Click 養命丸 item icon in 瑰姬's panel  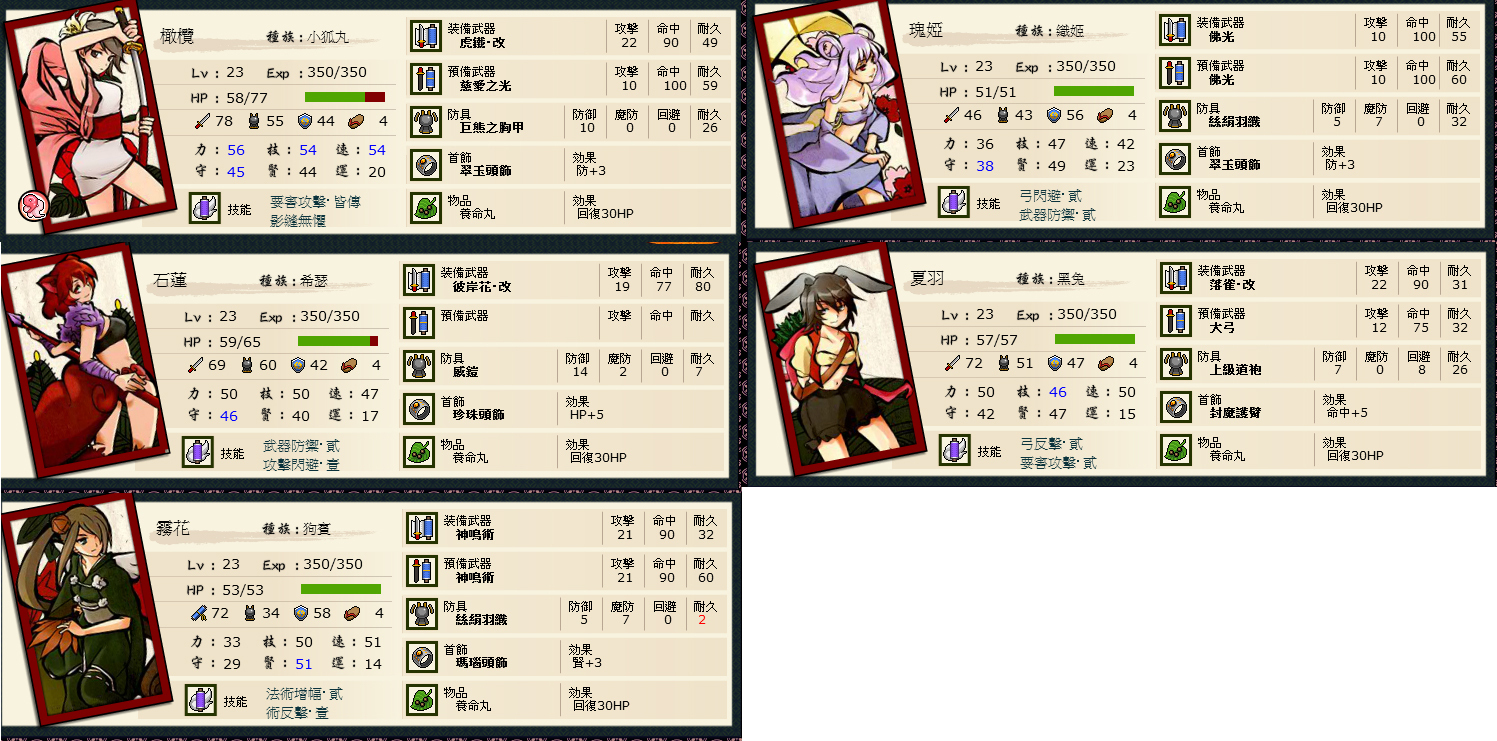tap(1174, 202)
